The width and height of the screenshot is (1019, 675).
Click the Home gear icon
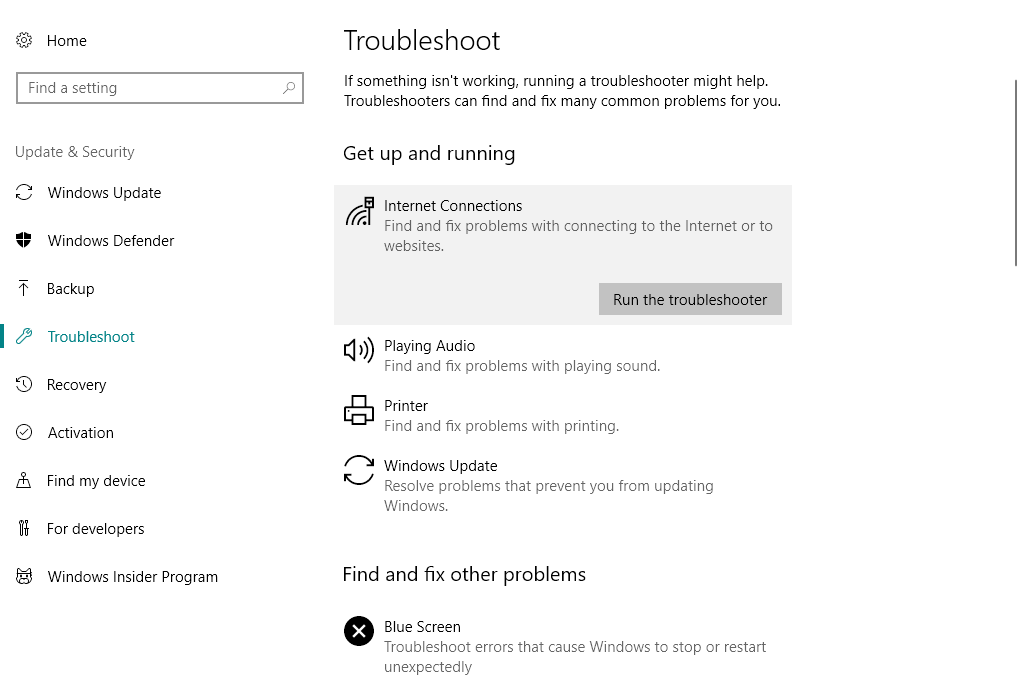24,41
